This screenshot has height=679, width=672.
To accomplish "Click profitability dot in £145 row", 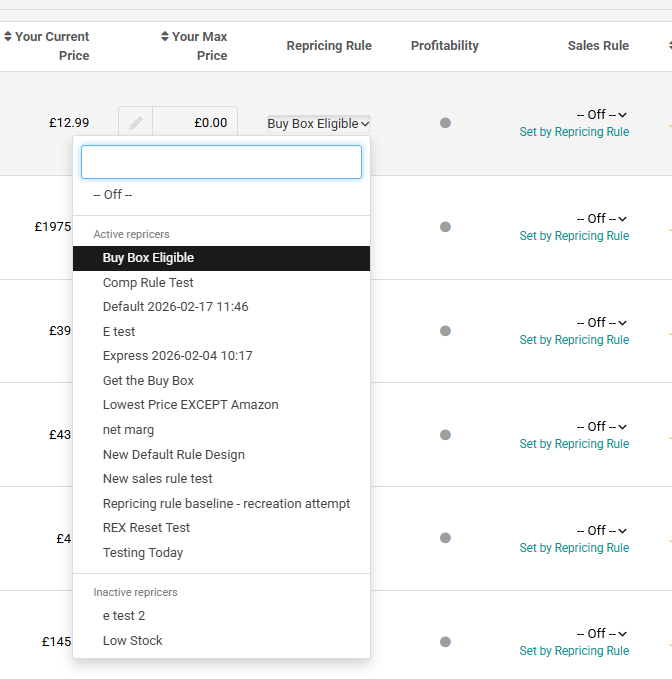I will pyautogui.click(x=445, y=642).
